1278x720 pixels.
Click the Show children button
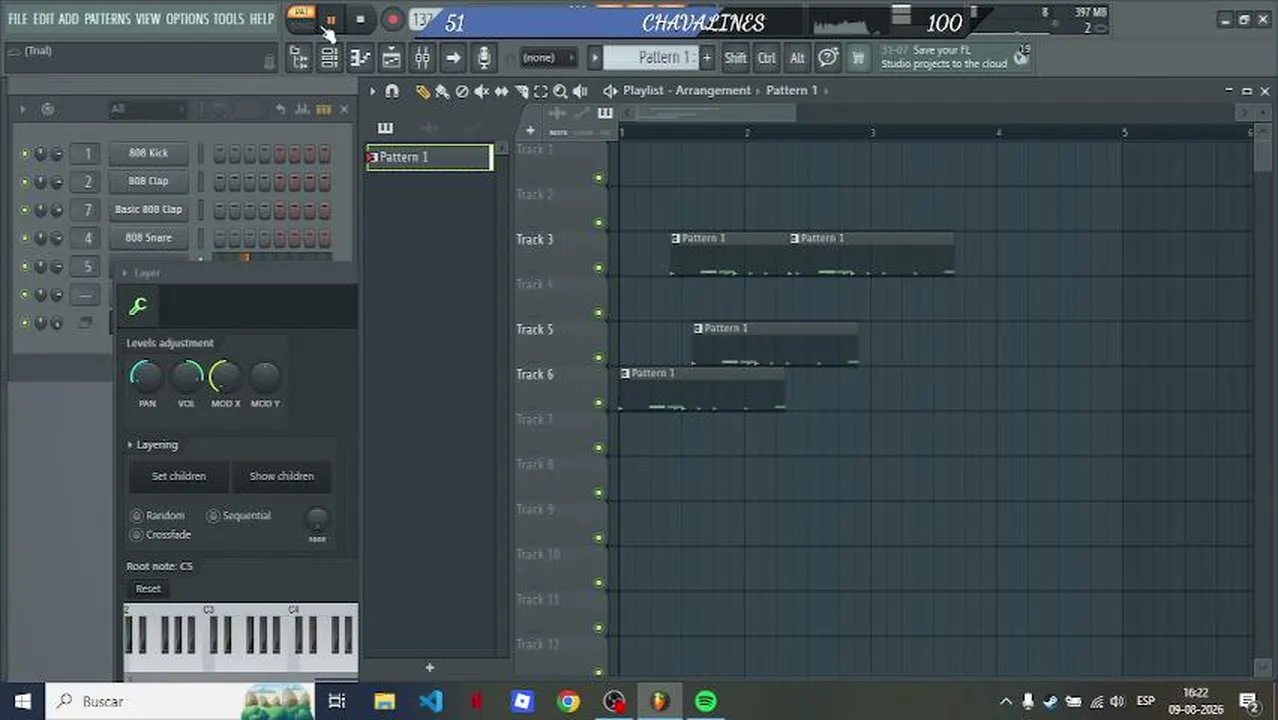pos(281,476)
